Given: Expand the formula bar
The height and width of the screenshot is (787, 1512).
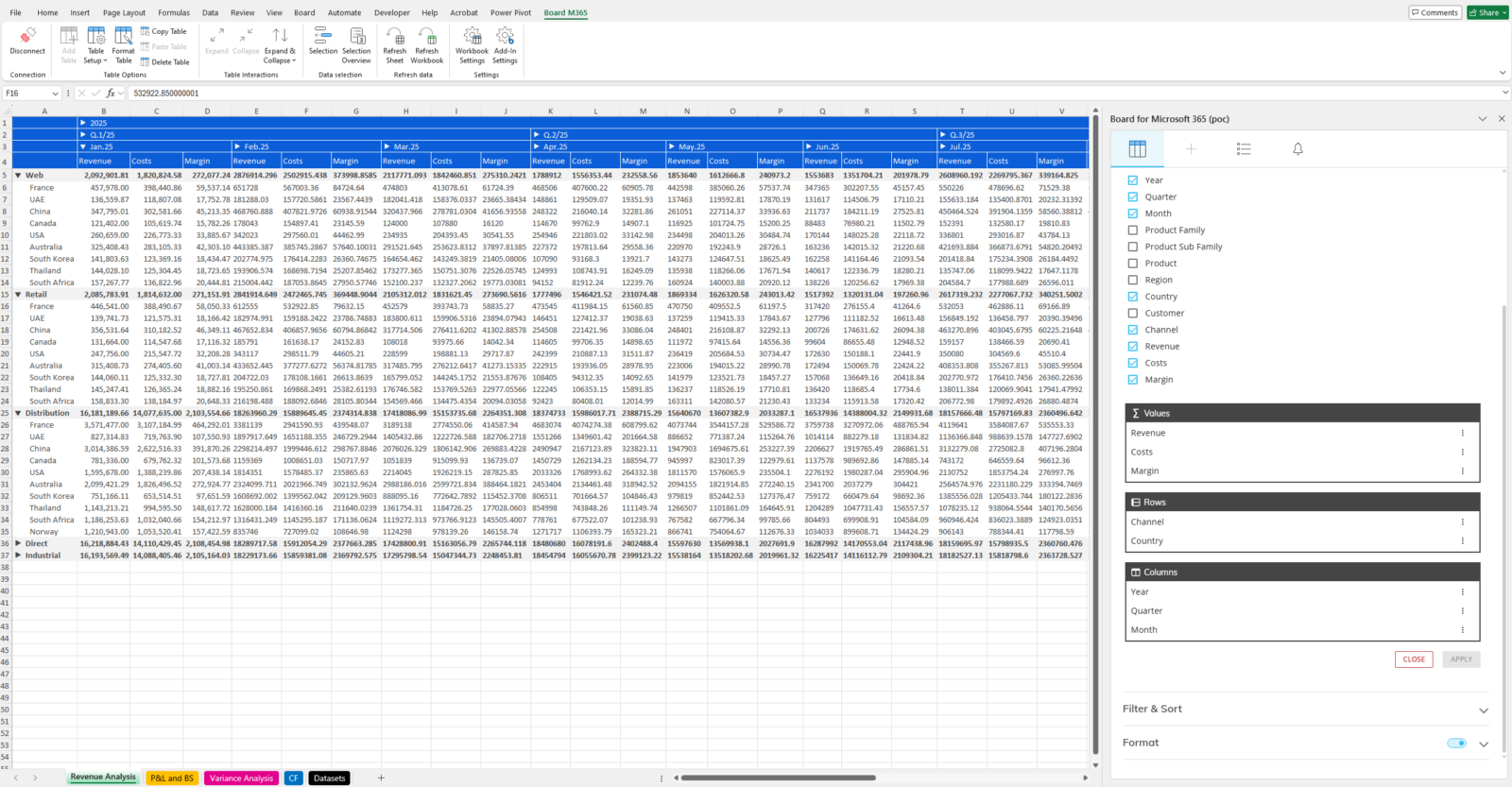Looking at the screenshot, I should (1504, 94).
